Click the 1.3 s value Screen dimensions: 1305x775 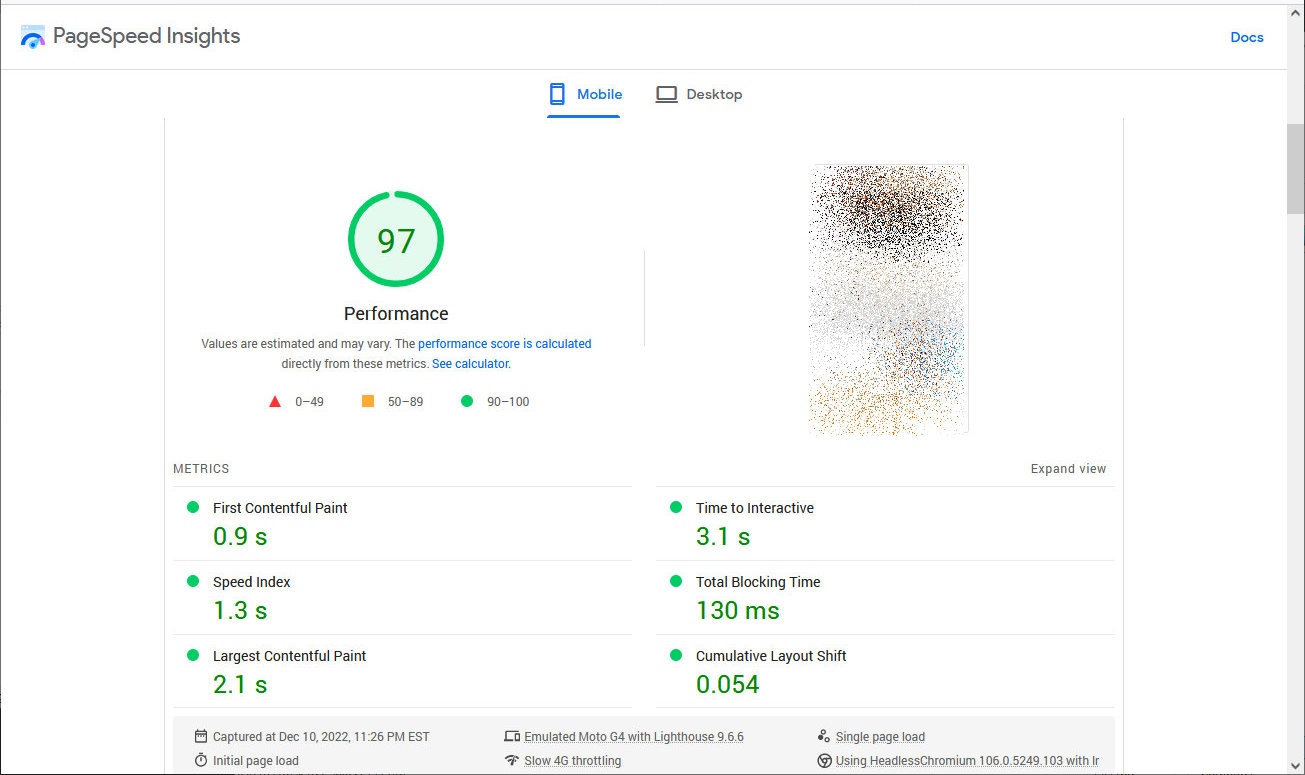pyautogui.click(x=240, y=610)
